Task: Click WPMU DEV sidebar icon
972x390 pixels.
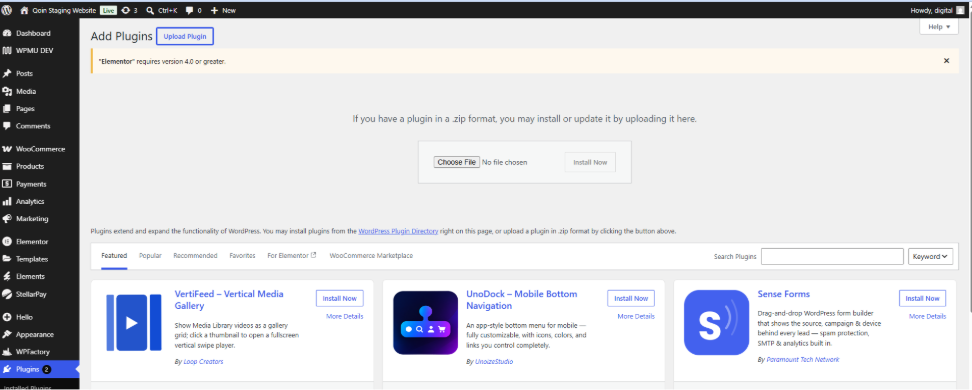Action: [7, 51]
